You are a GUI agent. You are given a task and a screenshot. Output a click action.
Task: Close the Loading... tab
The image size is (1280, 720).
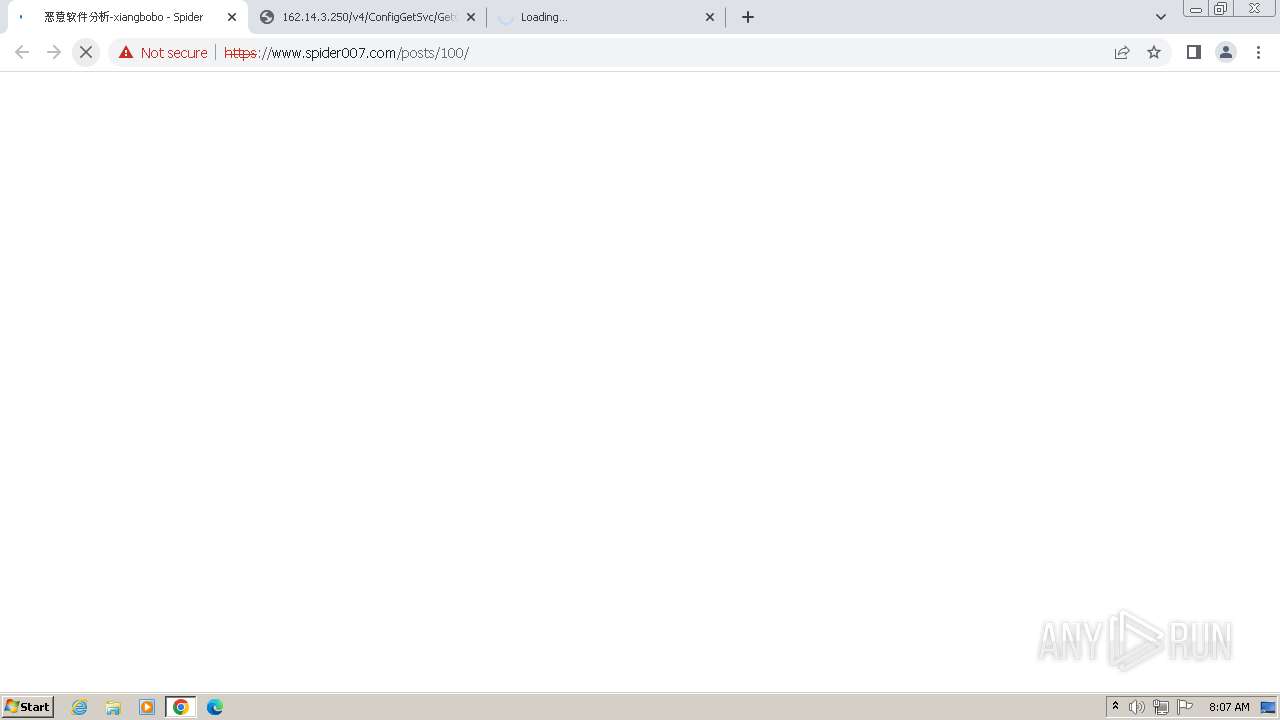coord(710,17)
